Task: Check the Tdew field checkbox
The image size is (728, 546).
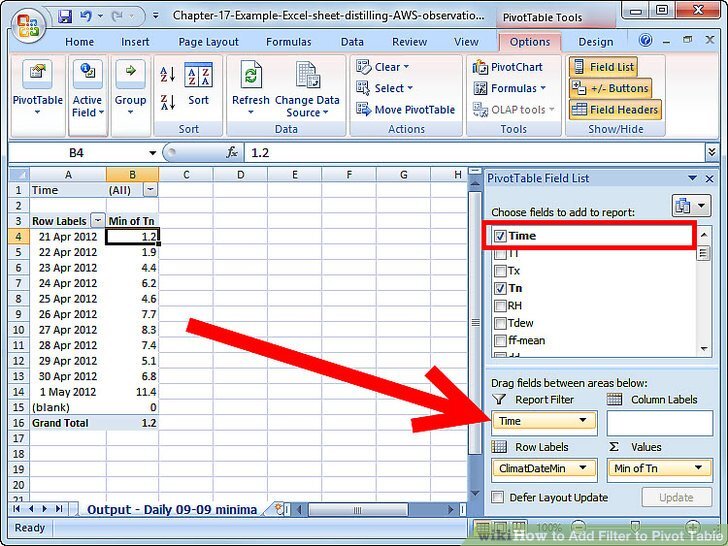Action: [500, 323]
